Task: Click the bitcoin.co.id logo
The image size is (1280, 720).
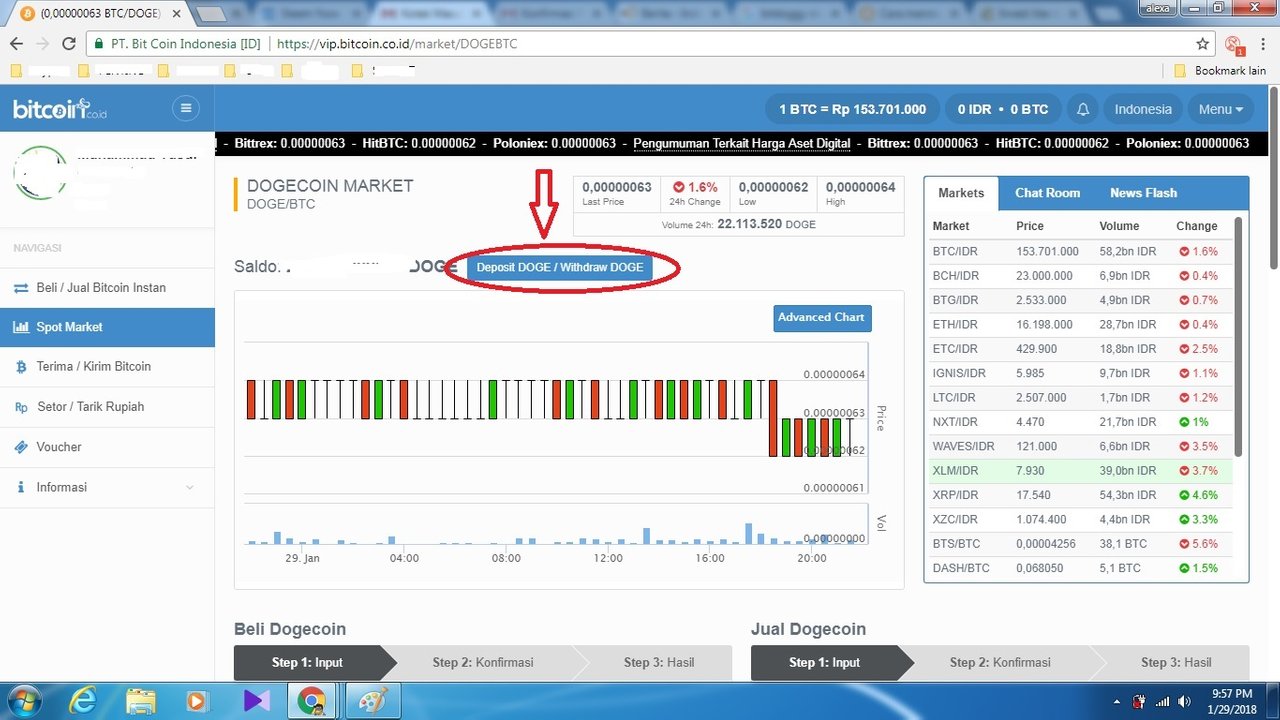Action: [x=60, y=109]
